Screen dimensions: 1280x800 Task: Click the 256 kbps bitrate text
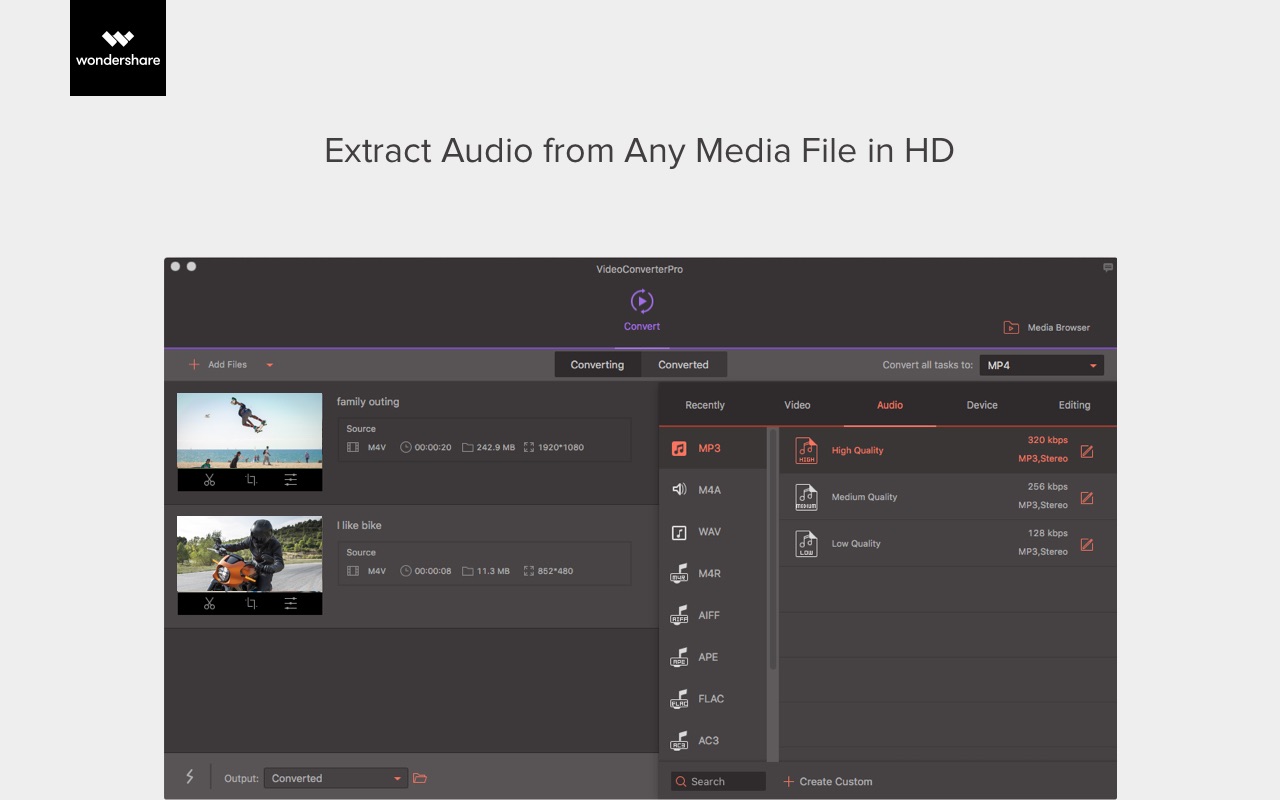[1047, 487]
